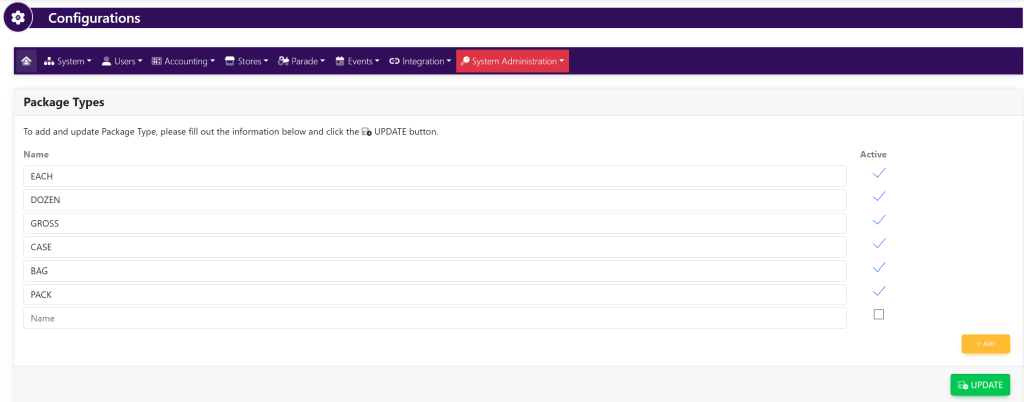The height and width of the screenshot is (402, 1024).
Task: Click the empty Name input field
Action: [434, 318]
